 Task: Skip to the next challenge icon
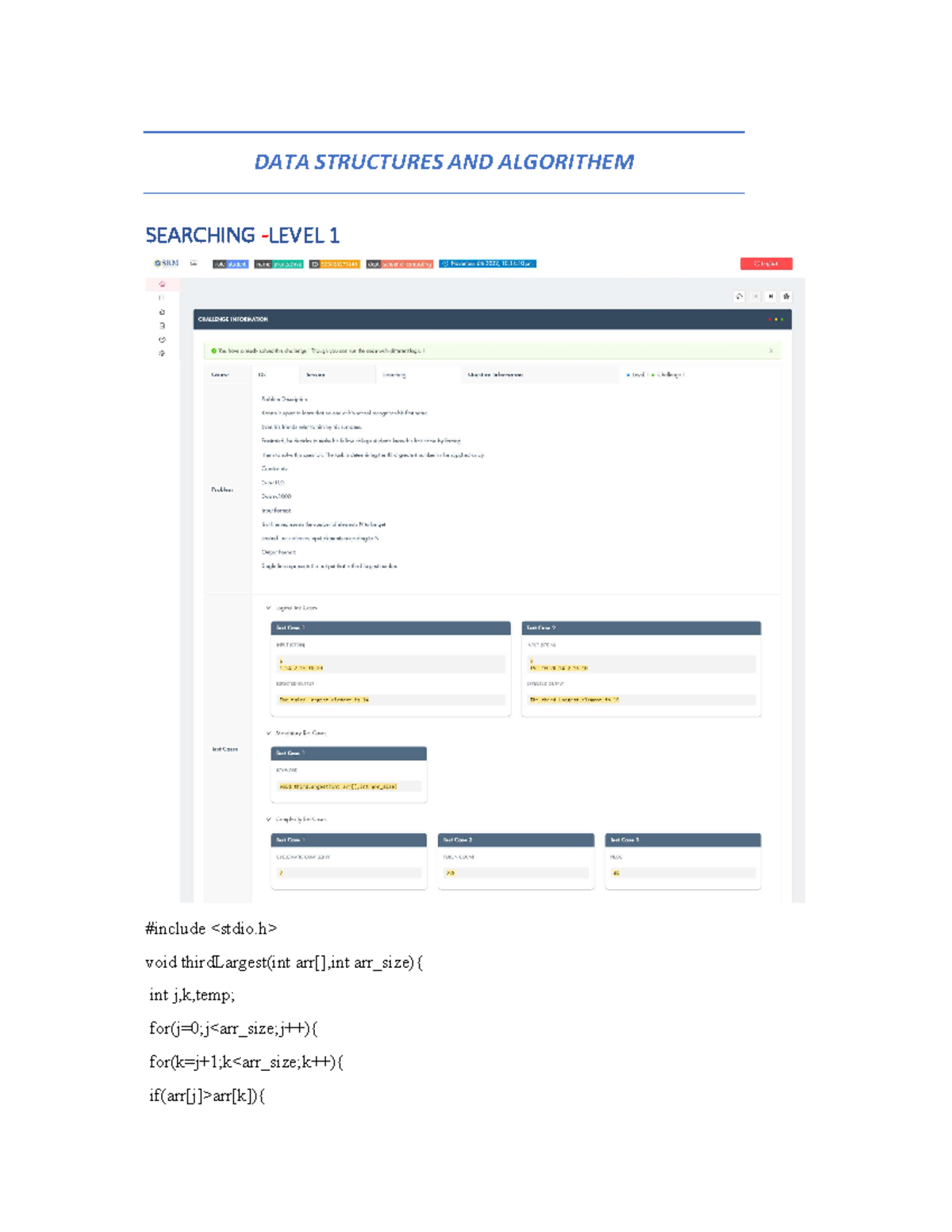click(770, 297)
